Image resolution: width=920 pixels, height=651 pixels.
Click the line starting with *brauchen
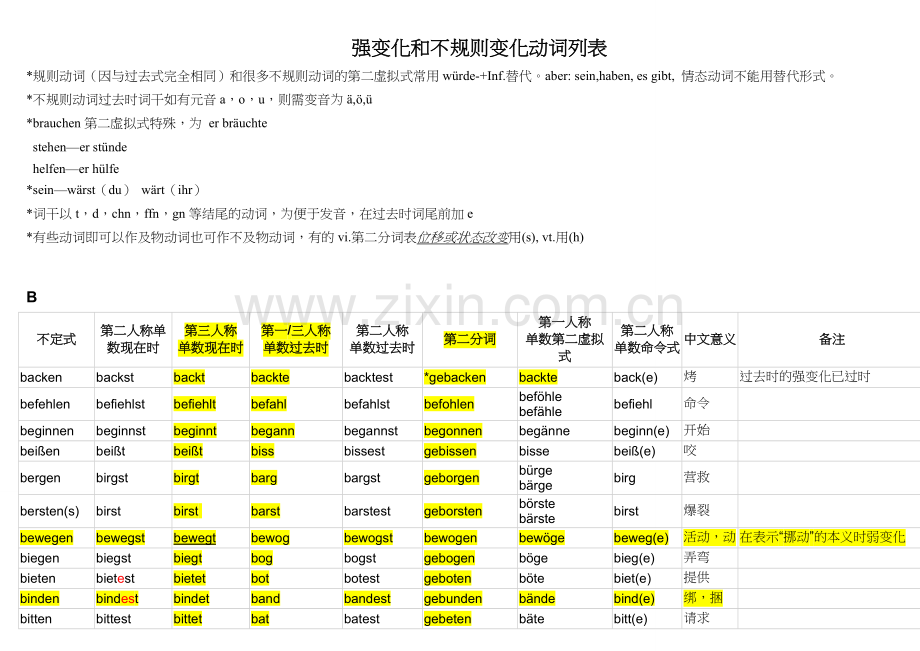click(x=145, y=122)
